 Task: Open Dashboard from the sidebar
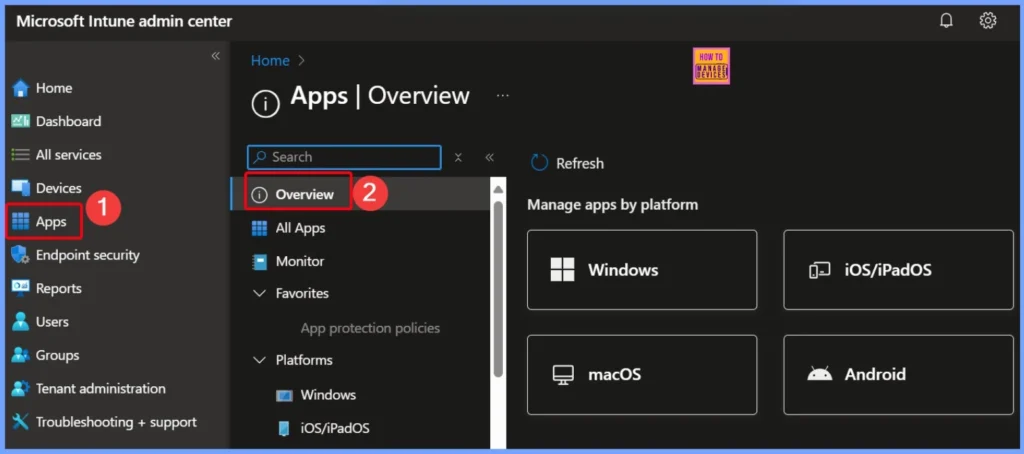pyautogui.click(x=69, y=121)
